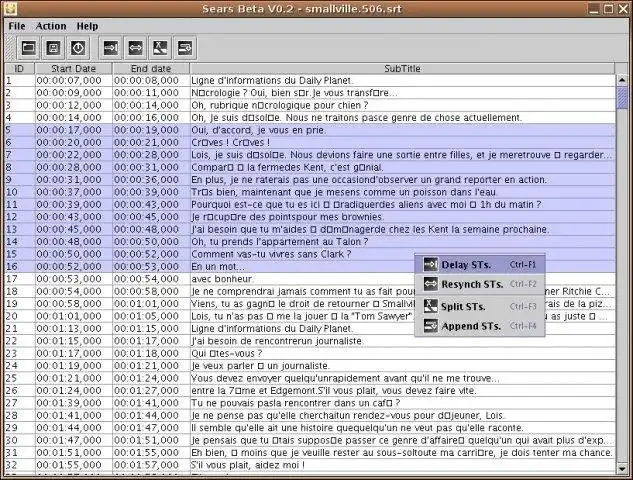
Task: Select ID cell of row 9
Action: (19, 180)
